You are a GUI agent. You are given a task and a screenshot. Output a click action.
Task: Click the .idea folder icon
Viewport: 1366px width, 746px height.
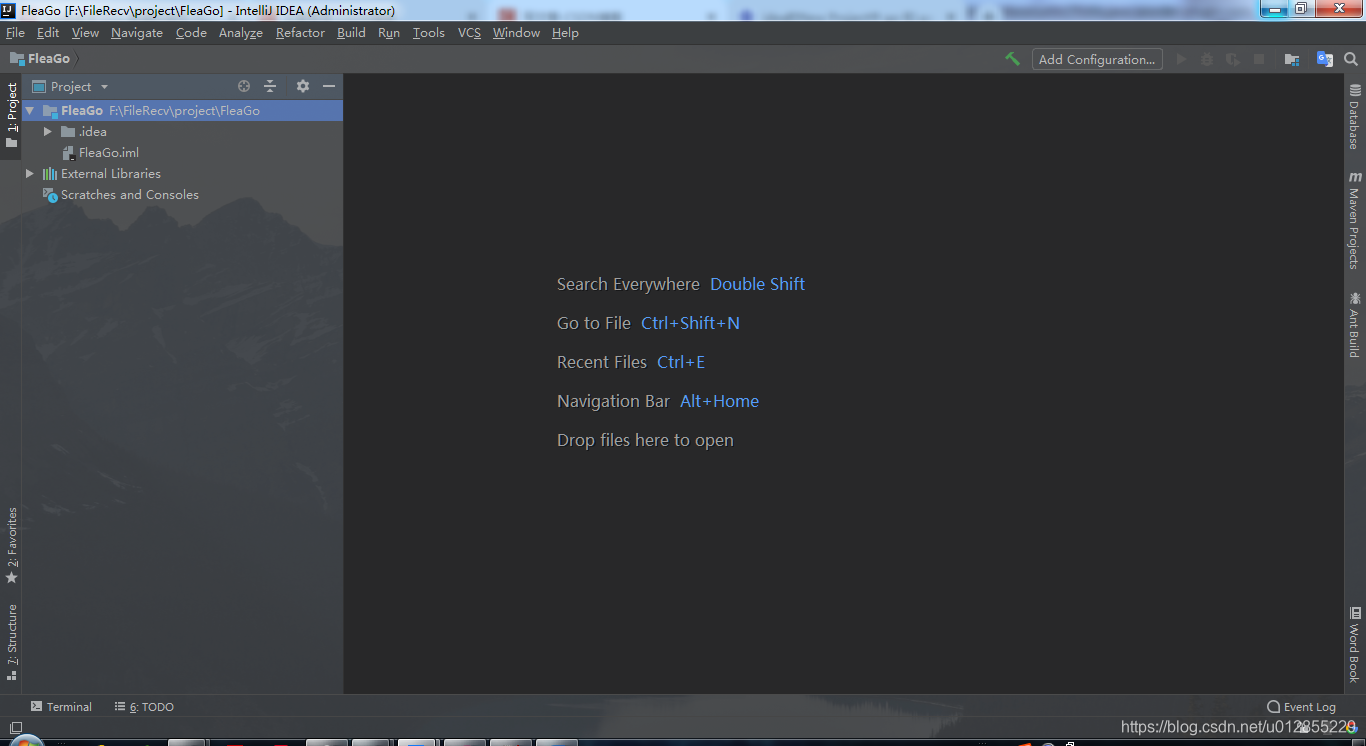(68, 132)
